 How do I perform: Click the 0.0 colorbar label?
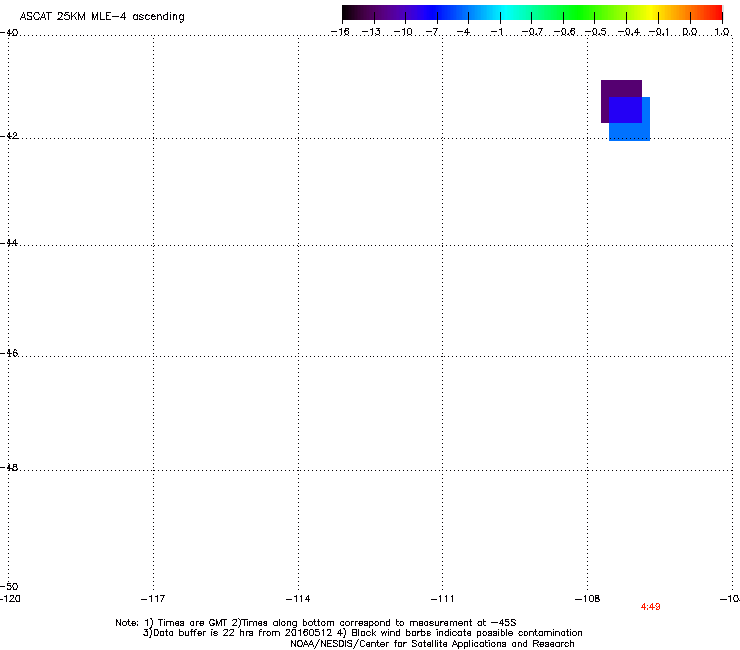690,32
